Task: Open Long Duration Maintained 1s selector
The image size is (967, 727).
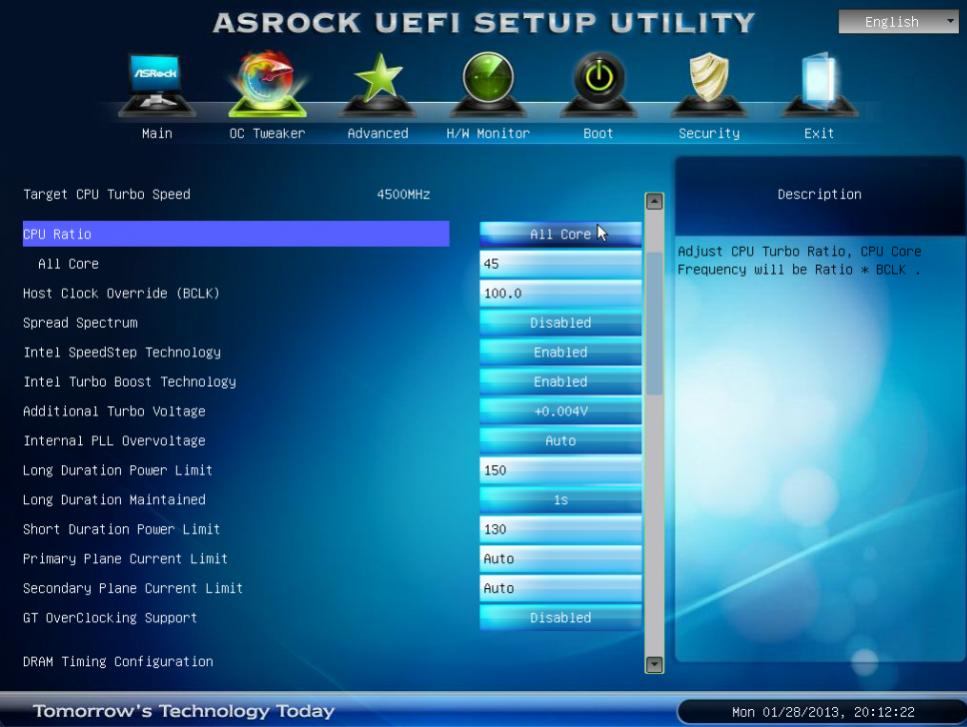Action: coord(561,500)
